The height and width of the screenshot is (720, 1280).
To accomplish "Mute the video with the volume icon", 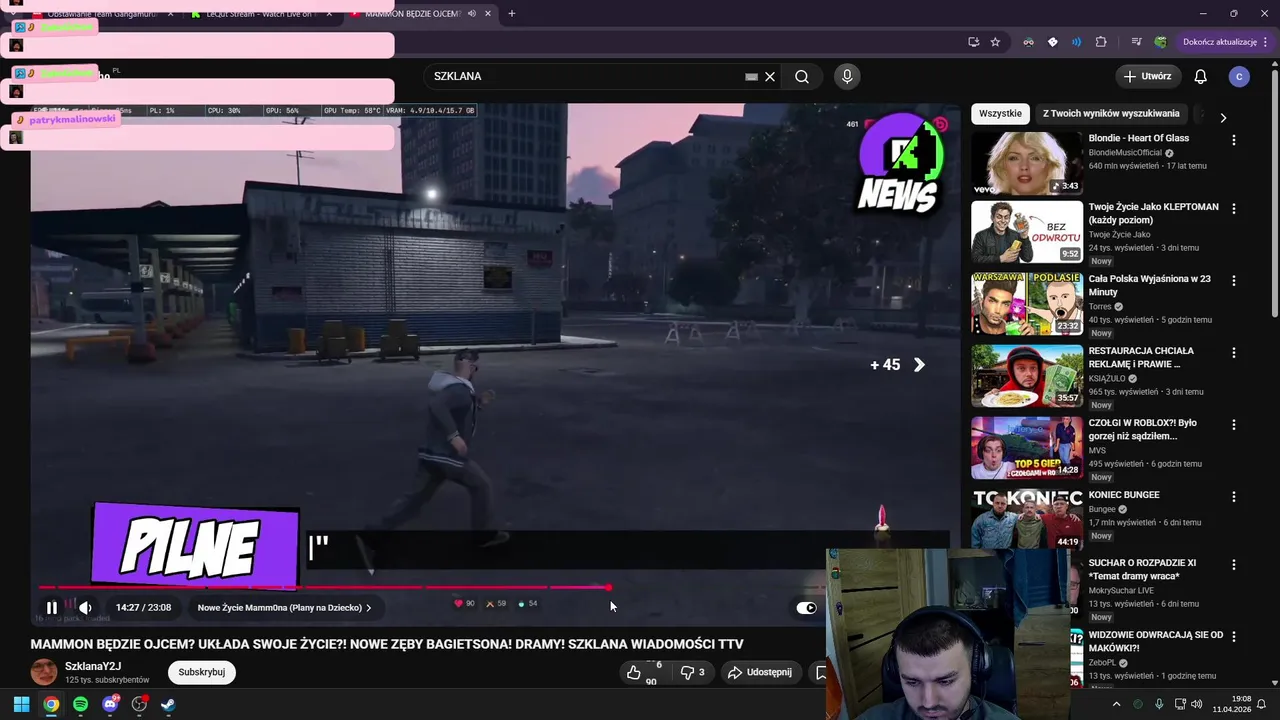I will pyautogui.click(x=86, y=607).
